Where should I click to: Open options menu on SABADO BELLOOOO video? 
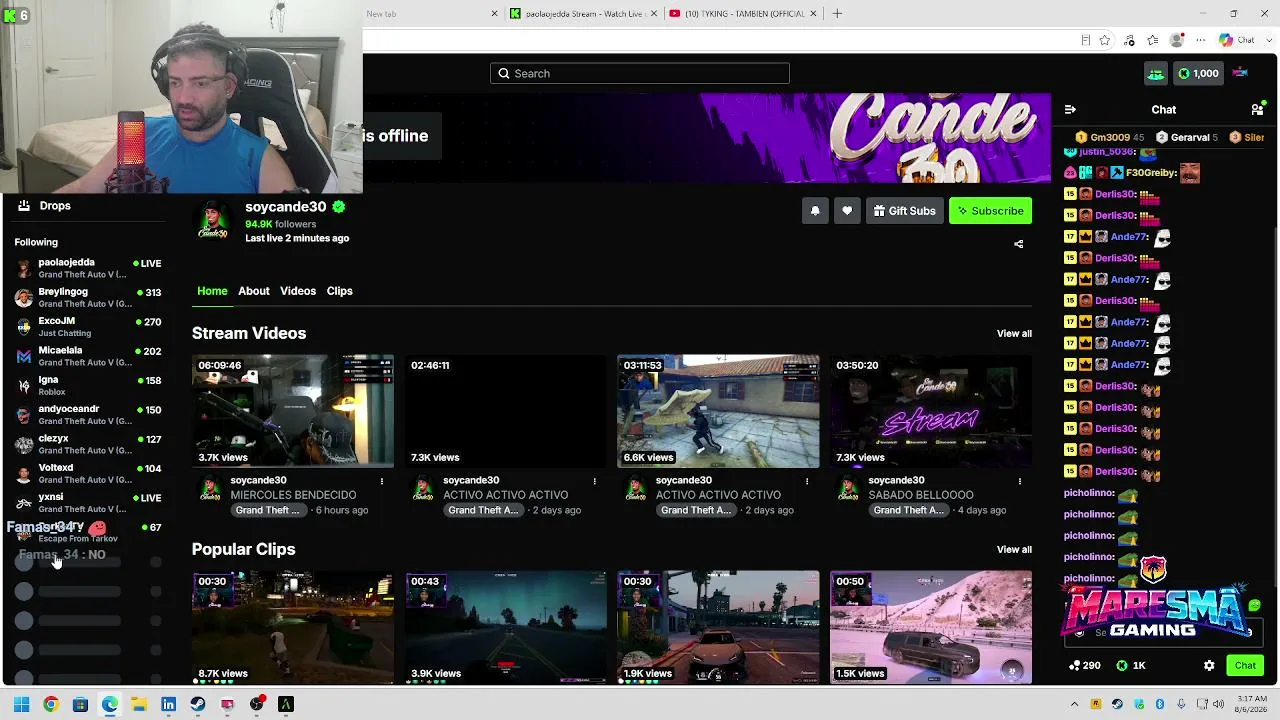click(1019, 481)
